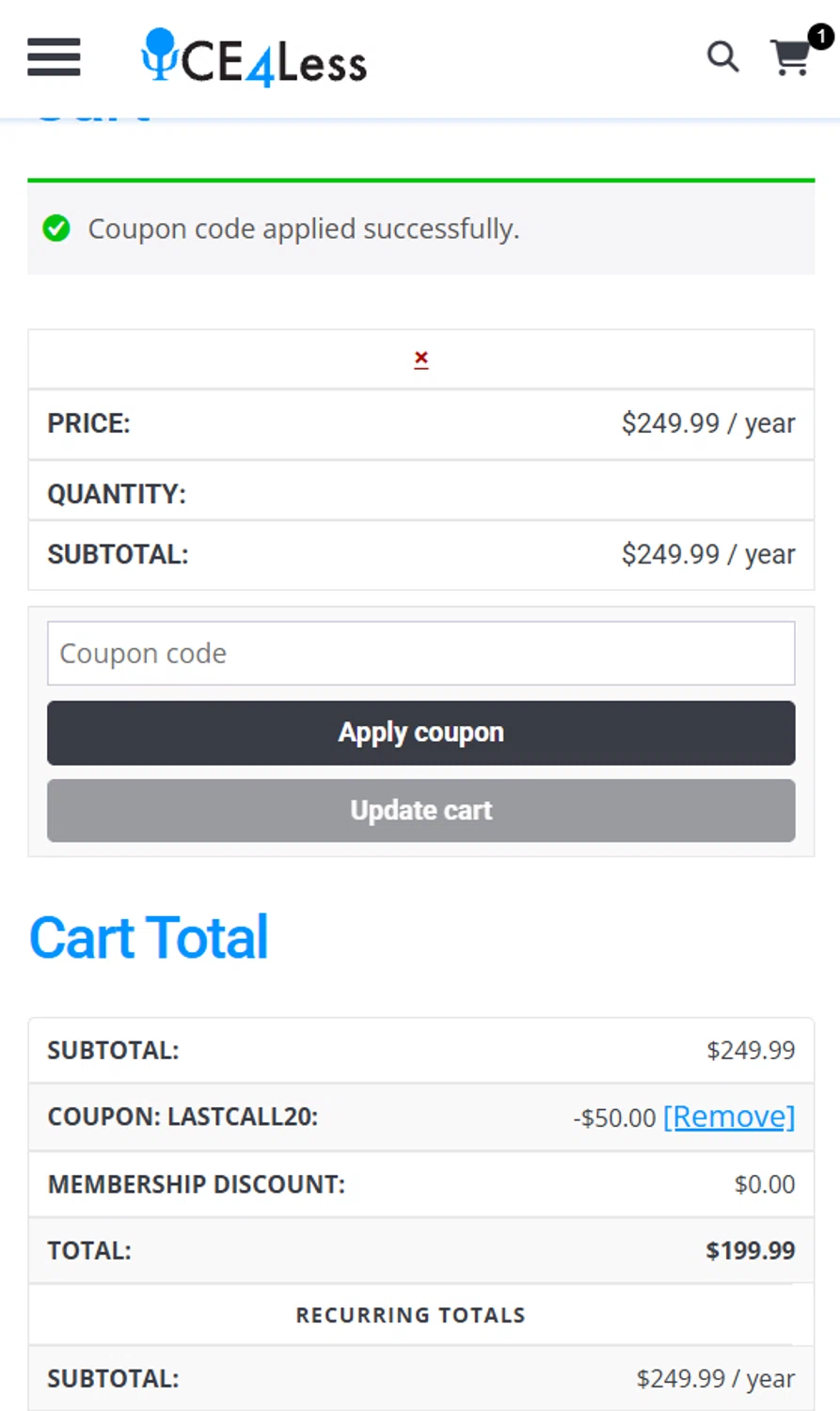Image resolution: width=840 pixels, height=1411 pixels.
Task: Click the cart item count badge
Action: pos(820,37)
